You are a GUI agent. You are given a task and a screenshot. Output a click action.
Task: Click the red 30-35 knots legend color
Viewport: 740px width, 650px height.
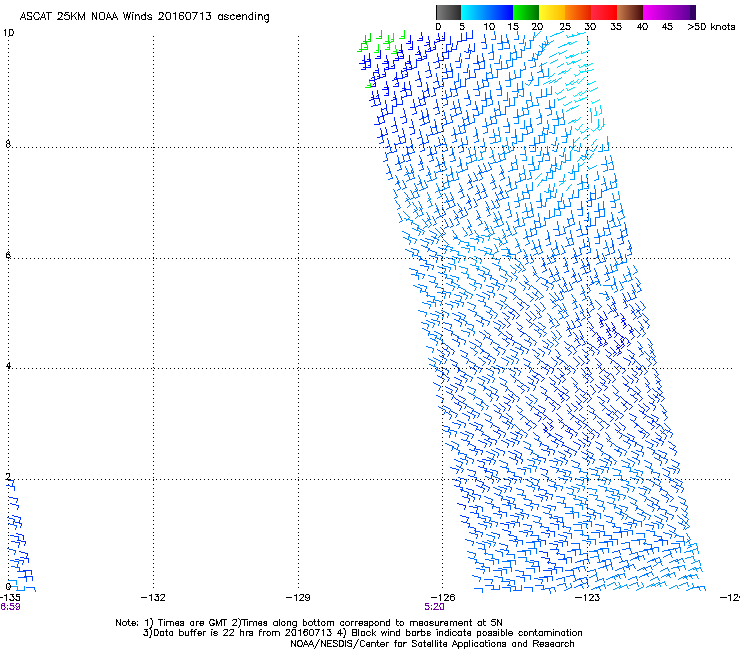click(604, 12)
